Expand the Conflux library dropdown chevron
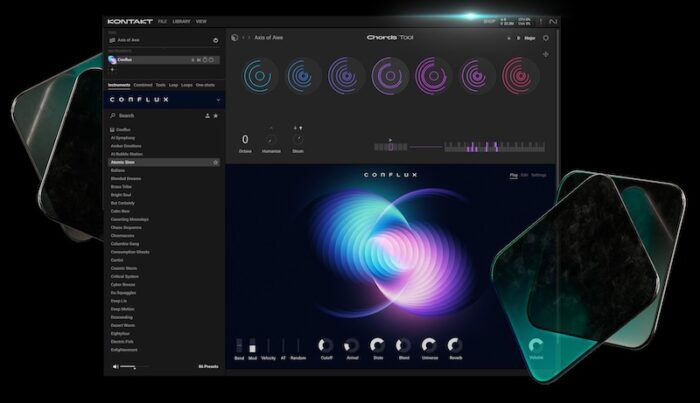700x403 pixels. coord(216,100)
